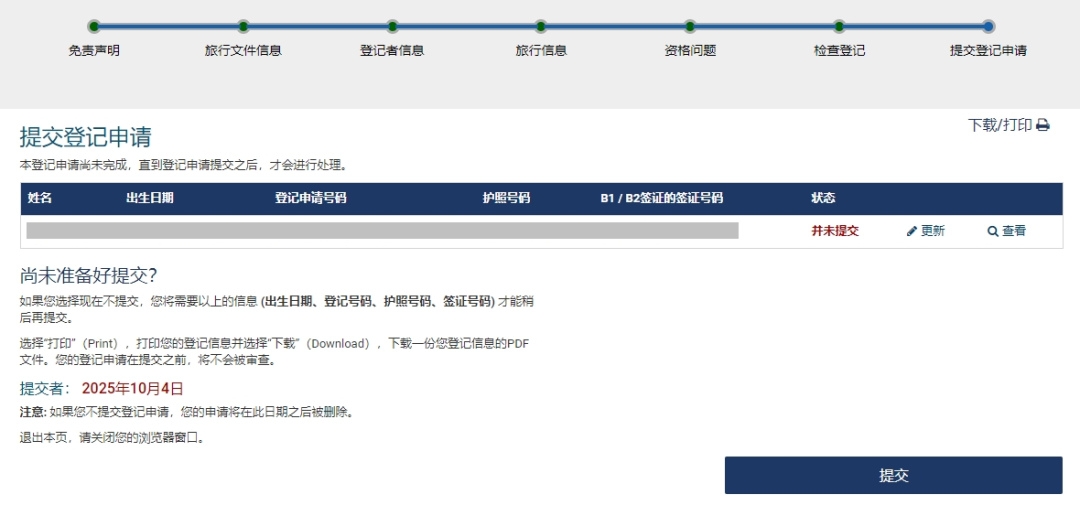This screenshot has width=1080, height=516.
Task: Click the printer icon beside 下载/打印
Action: pos(1043,126)
